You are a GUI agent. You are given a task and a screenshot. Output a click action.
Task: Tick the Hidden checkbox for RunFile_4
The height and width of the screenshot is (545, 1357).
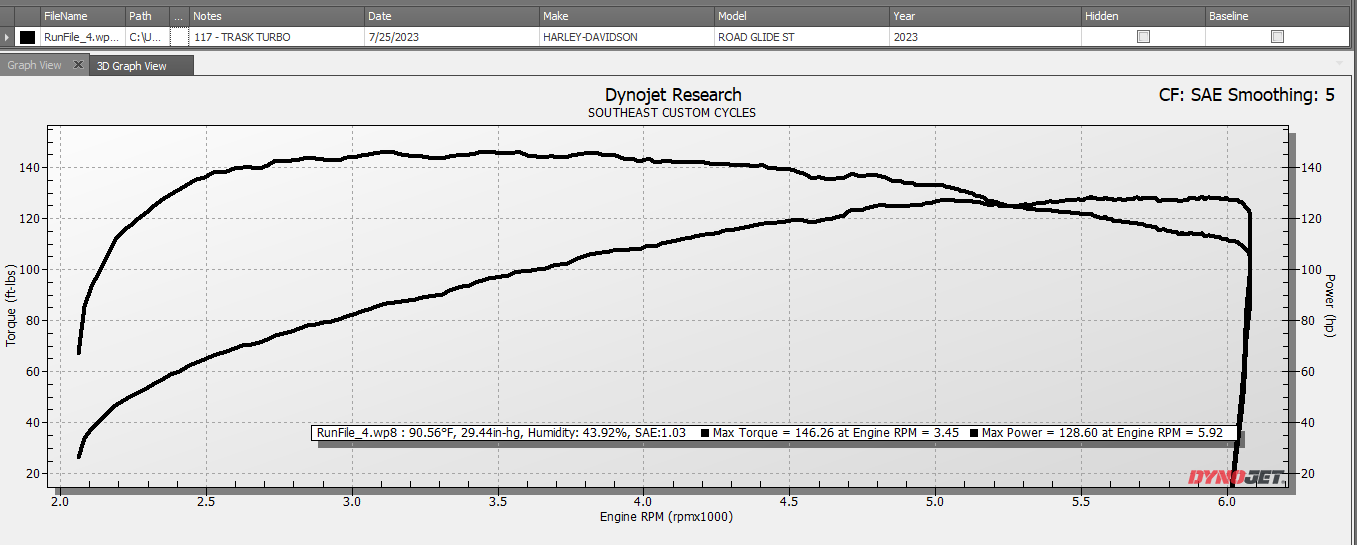coord(1143,37)
